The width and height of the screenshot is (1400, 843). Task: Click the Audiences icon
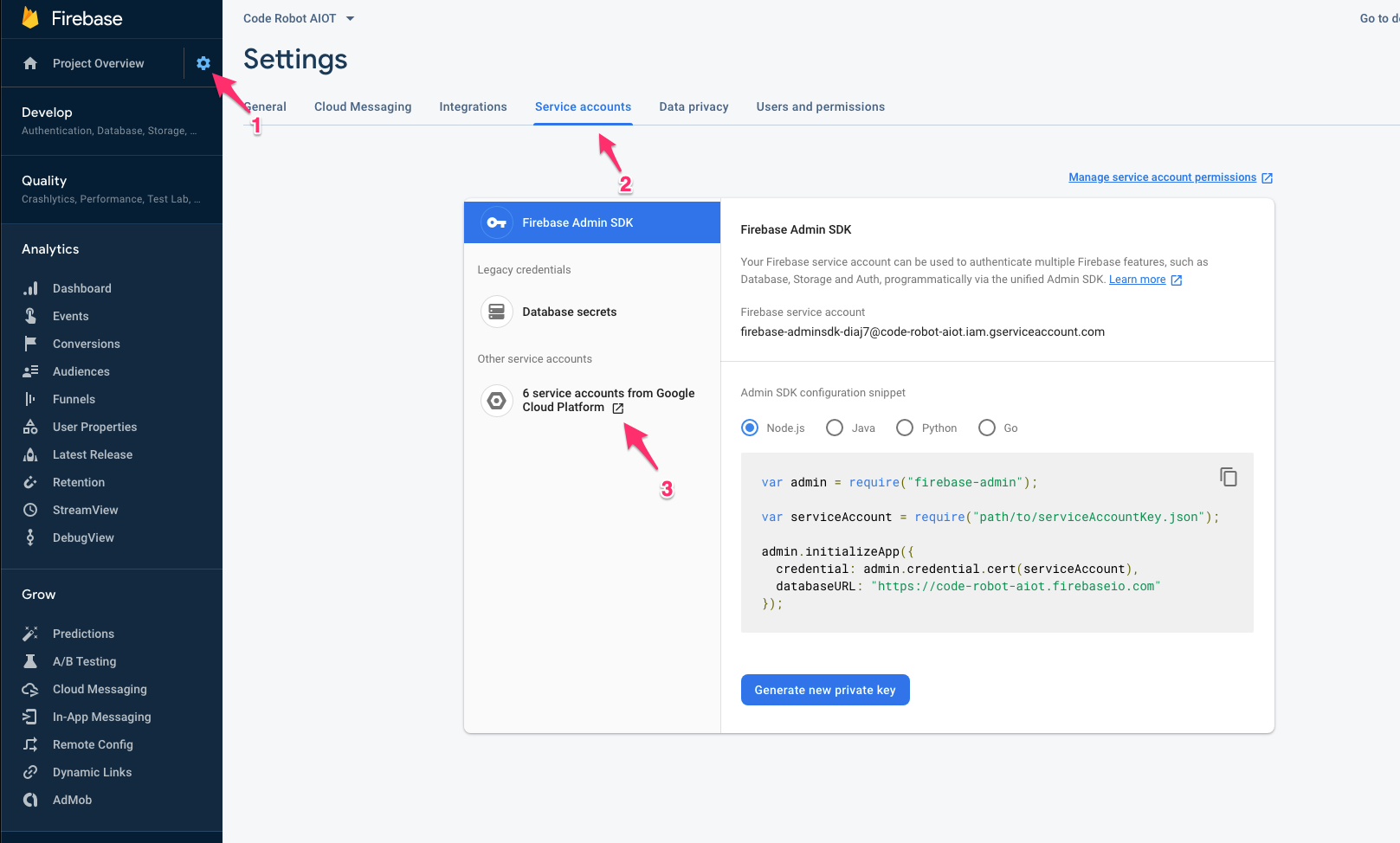tap(30, 371)
